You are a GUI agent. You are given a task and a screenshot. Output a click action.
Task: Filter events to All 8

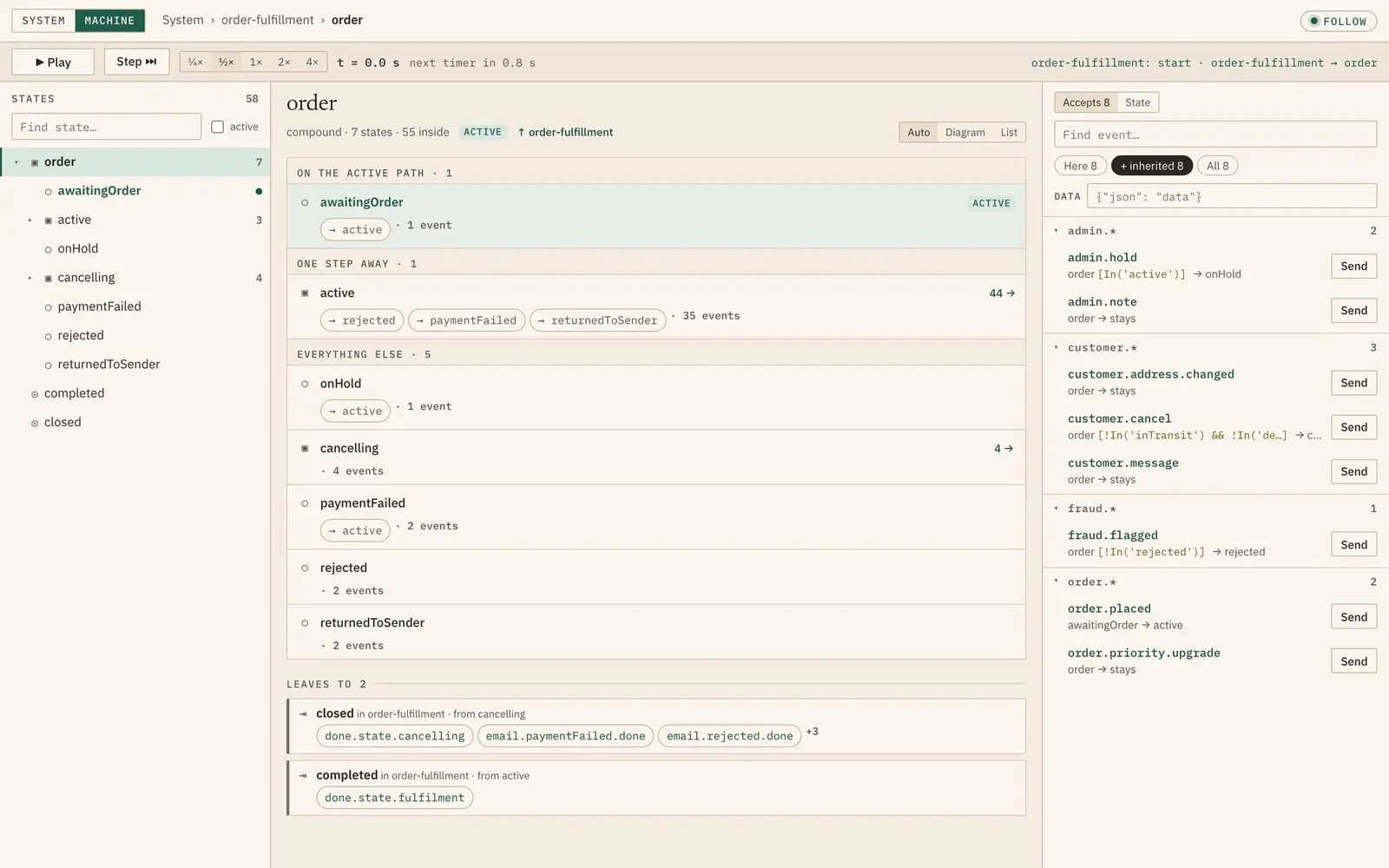tap(1217, 166)
